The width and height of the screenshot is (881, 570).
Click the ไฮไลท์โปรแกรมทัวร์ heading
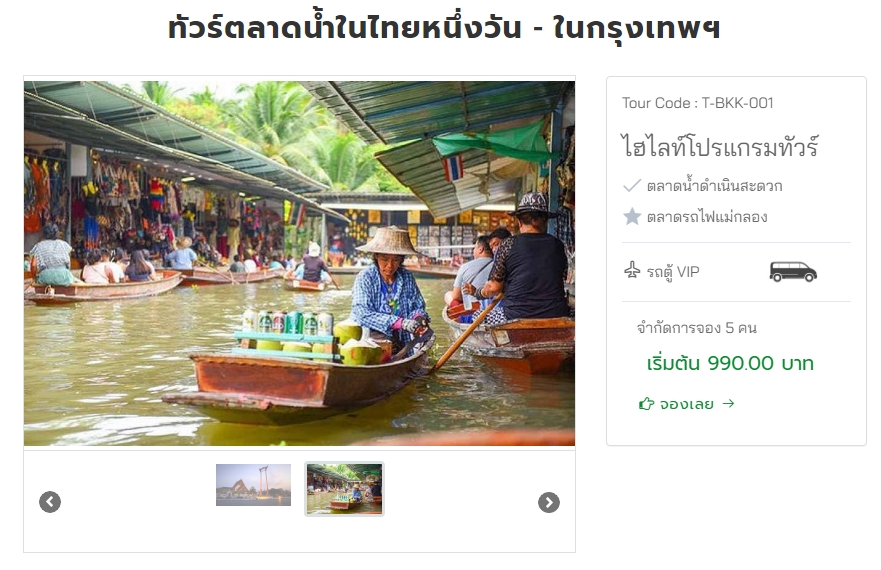pos(719,146)
